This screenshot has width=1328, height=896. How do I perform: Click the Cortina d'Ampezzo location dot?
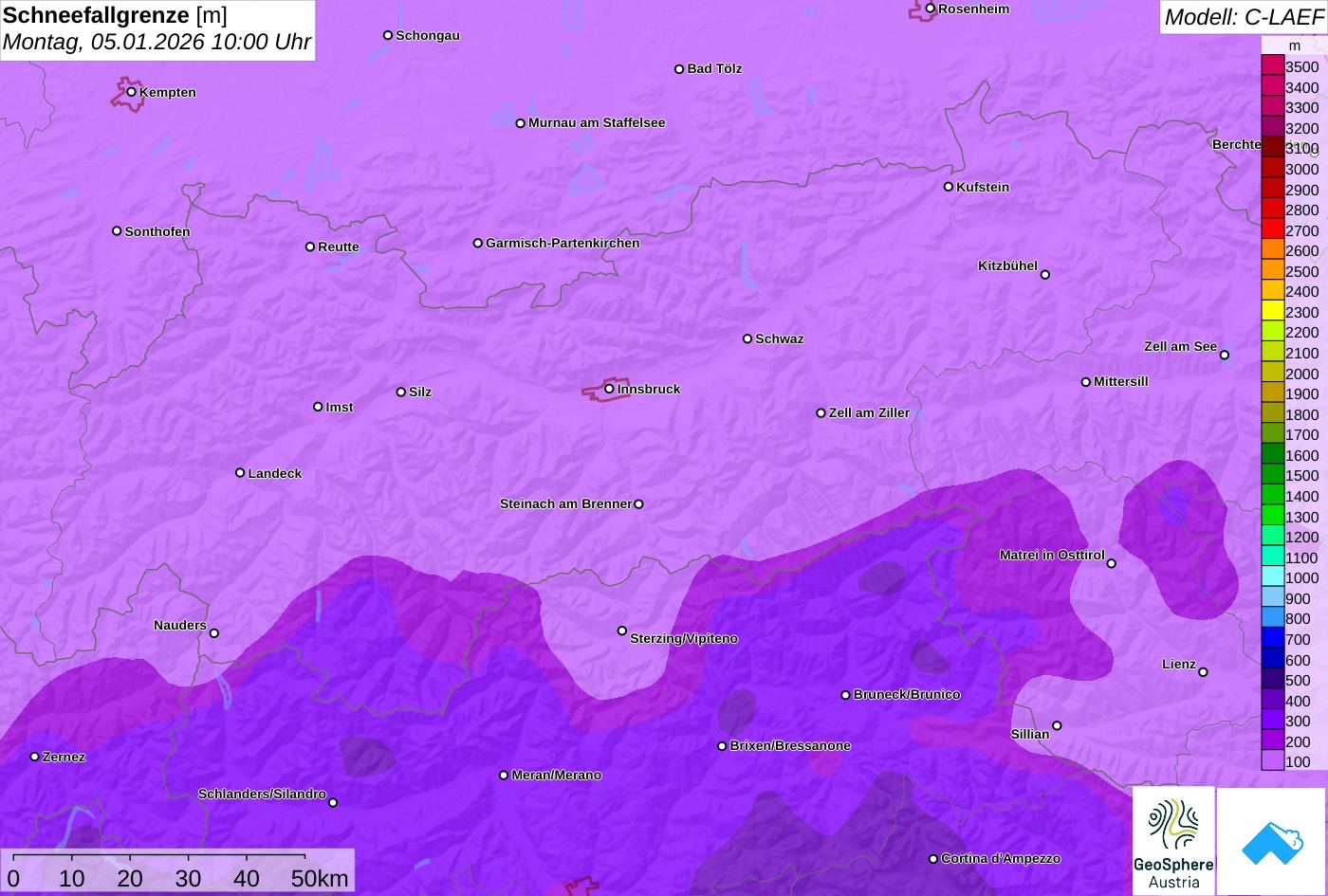[933, 859]
